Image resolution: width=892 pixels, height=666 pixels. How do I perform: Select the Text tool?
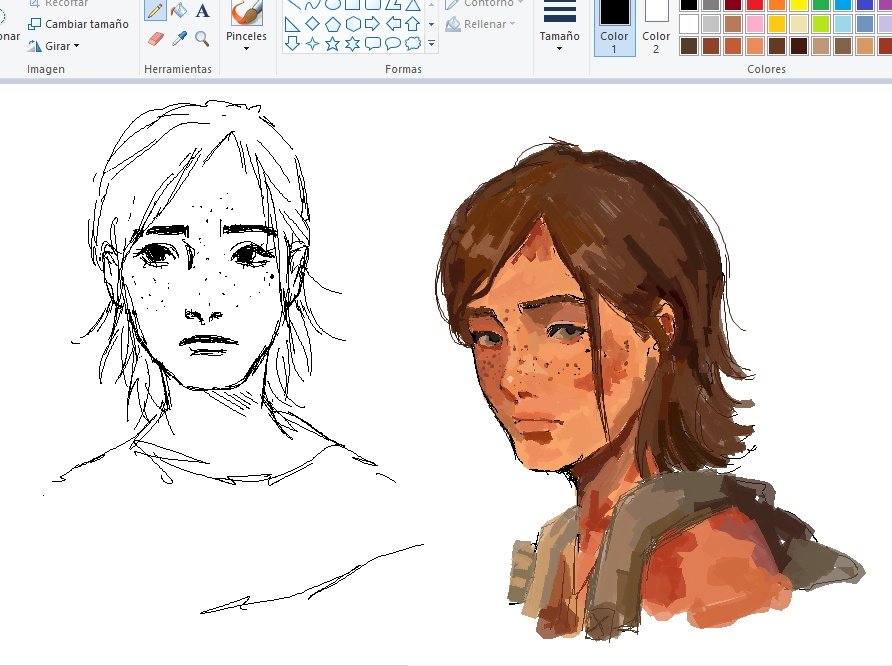[202, 10]
